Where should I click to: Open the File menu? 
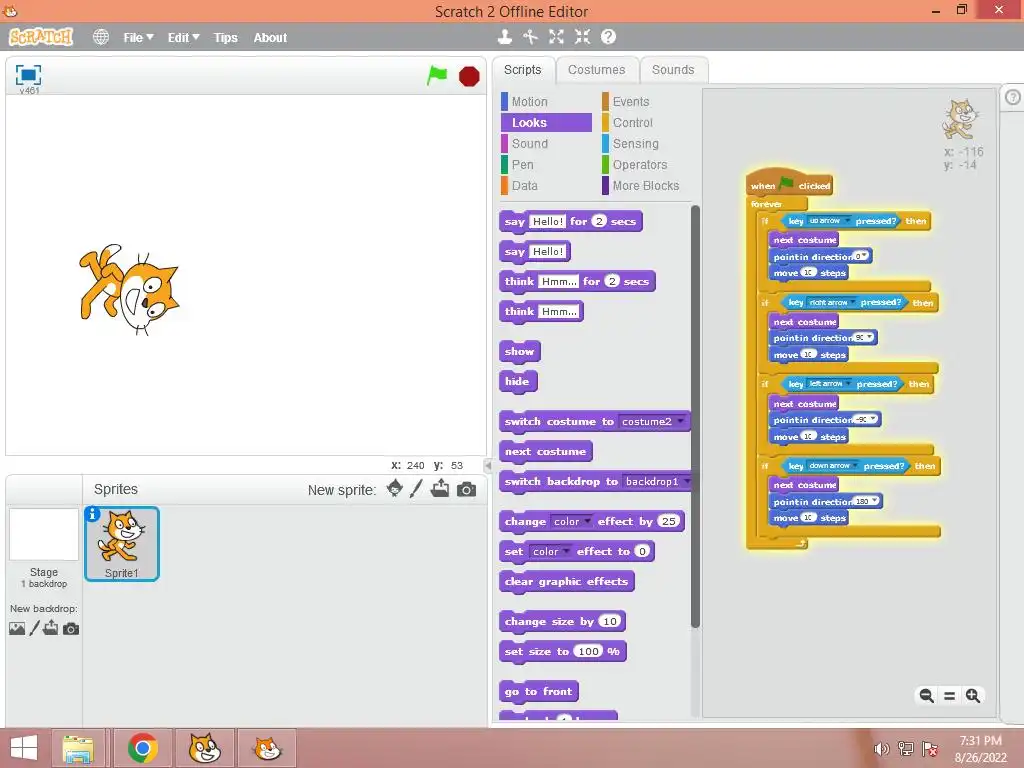138,38
